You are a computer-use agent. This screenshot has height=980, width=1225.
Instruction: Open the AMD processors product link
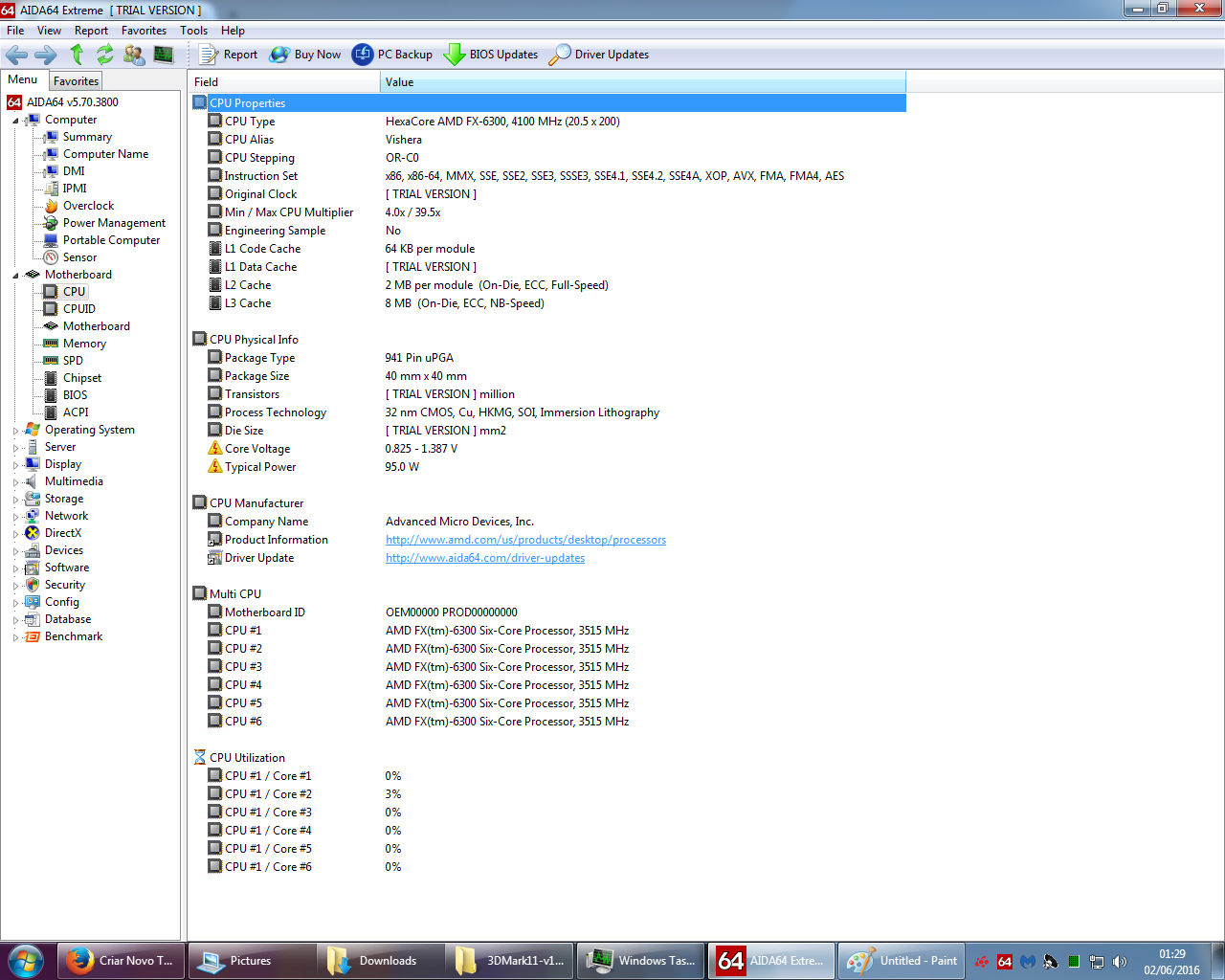point(525,540)
